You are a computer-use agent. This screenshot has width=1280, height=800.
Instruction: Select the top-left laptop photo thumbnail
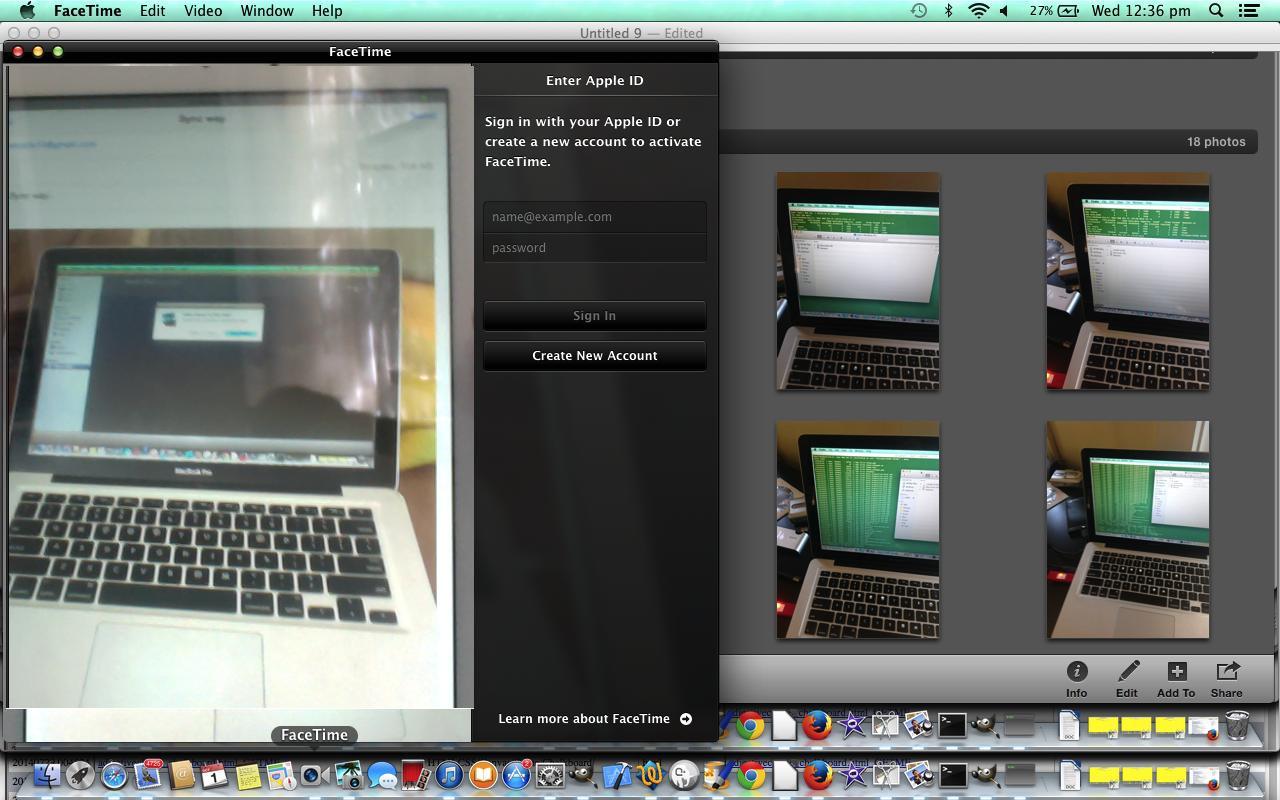[x=858, y=281]
